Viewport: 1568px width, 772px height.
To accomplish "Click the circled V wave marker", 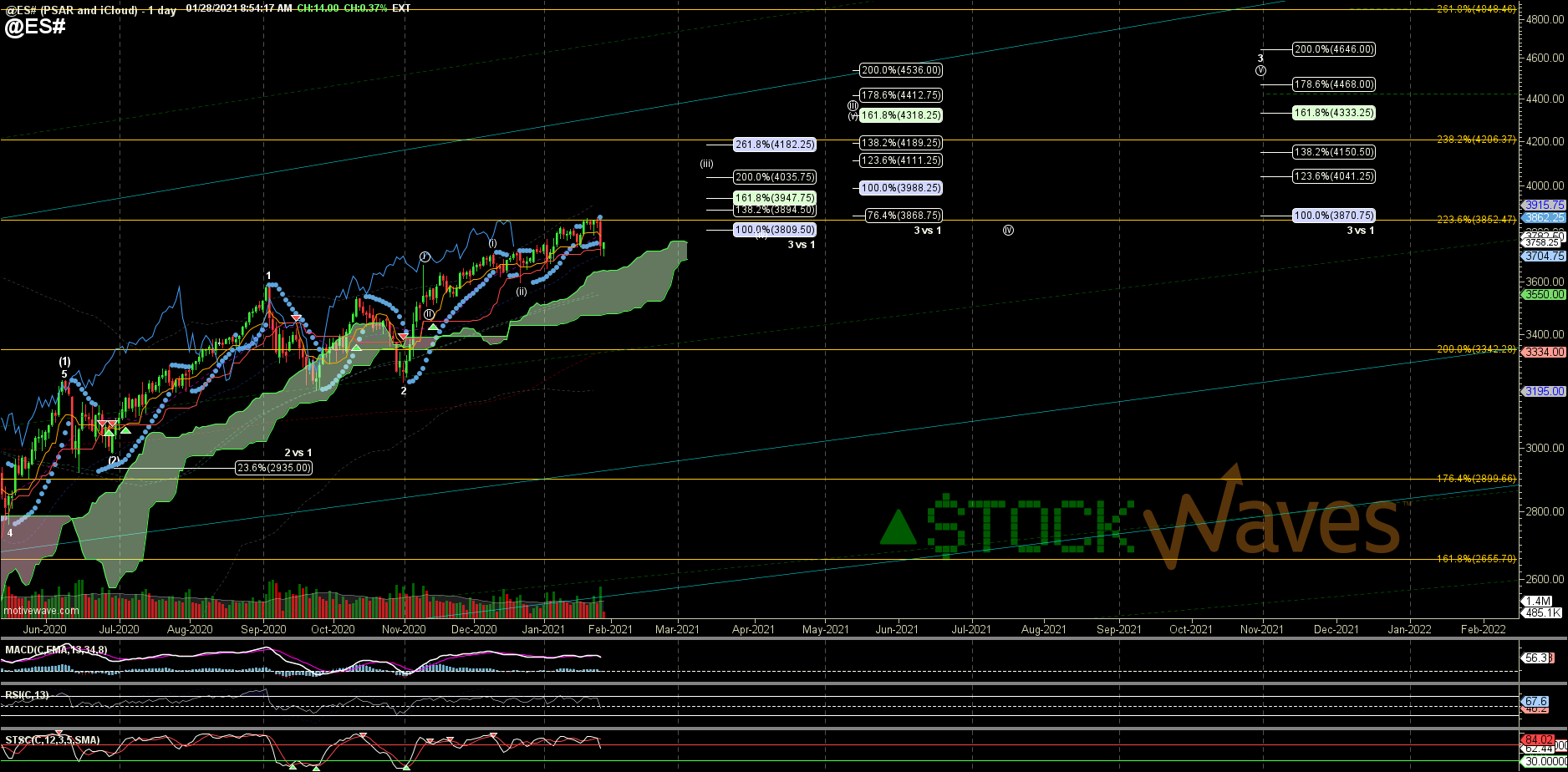I will pyautogui.click(x=1260, y=71).
